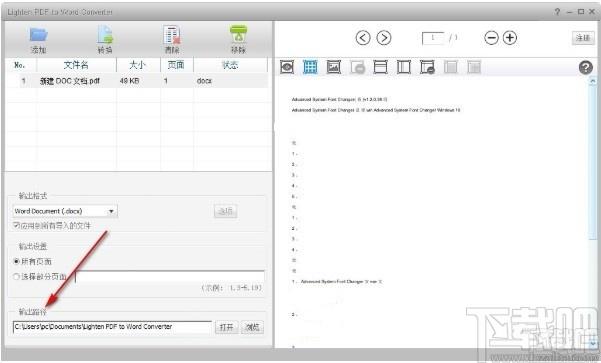Go to next page with right arrow
Image resolution: width=601 pixels, height=363 pixels.
pyautogui.click(x=384, y=38)
